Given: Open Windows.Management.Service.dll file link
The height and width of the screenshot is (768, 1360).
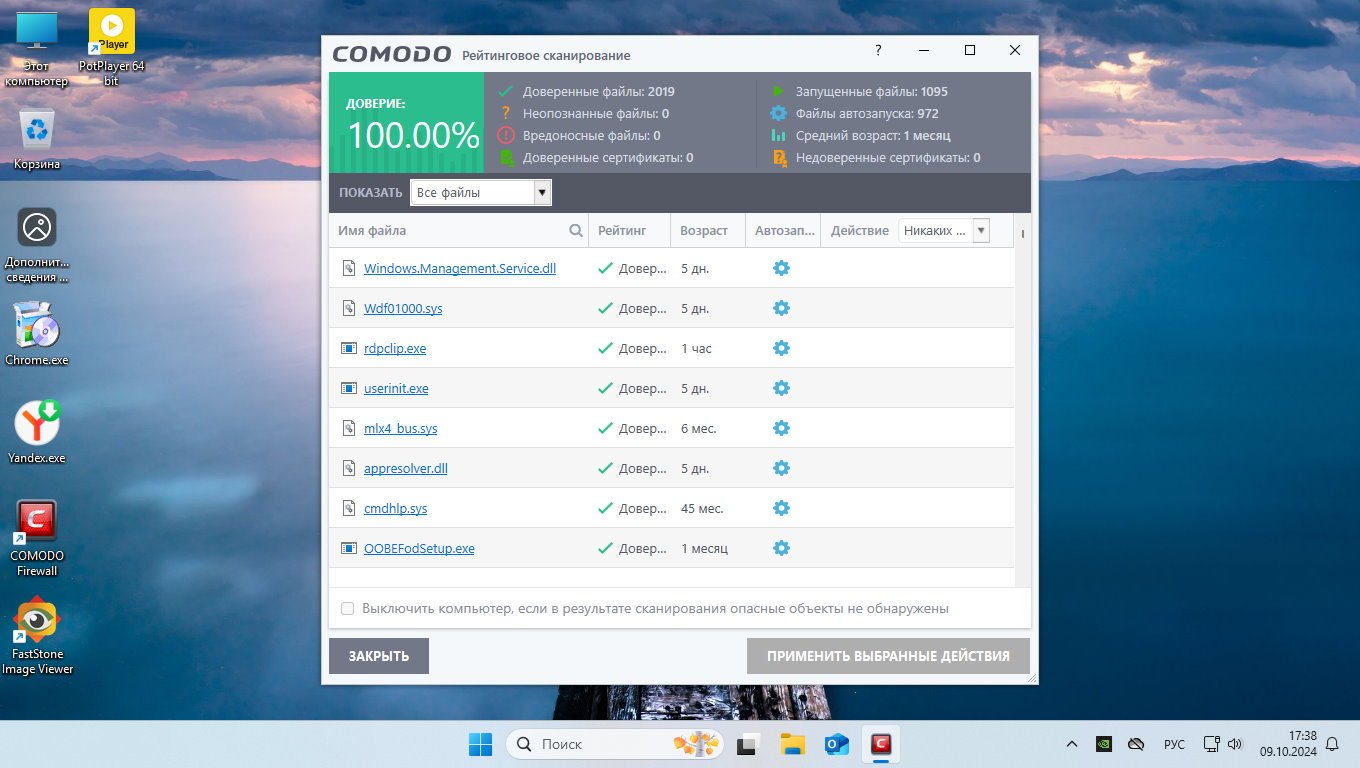Looking at the screenshot, I should (x=459, y=269).
